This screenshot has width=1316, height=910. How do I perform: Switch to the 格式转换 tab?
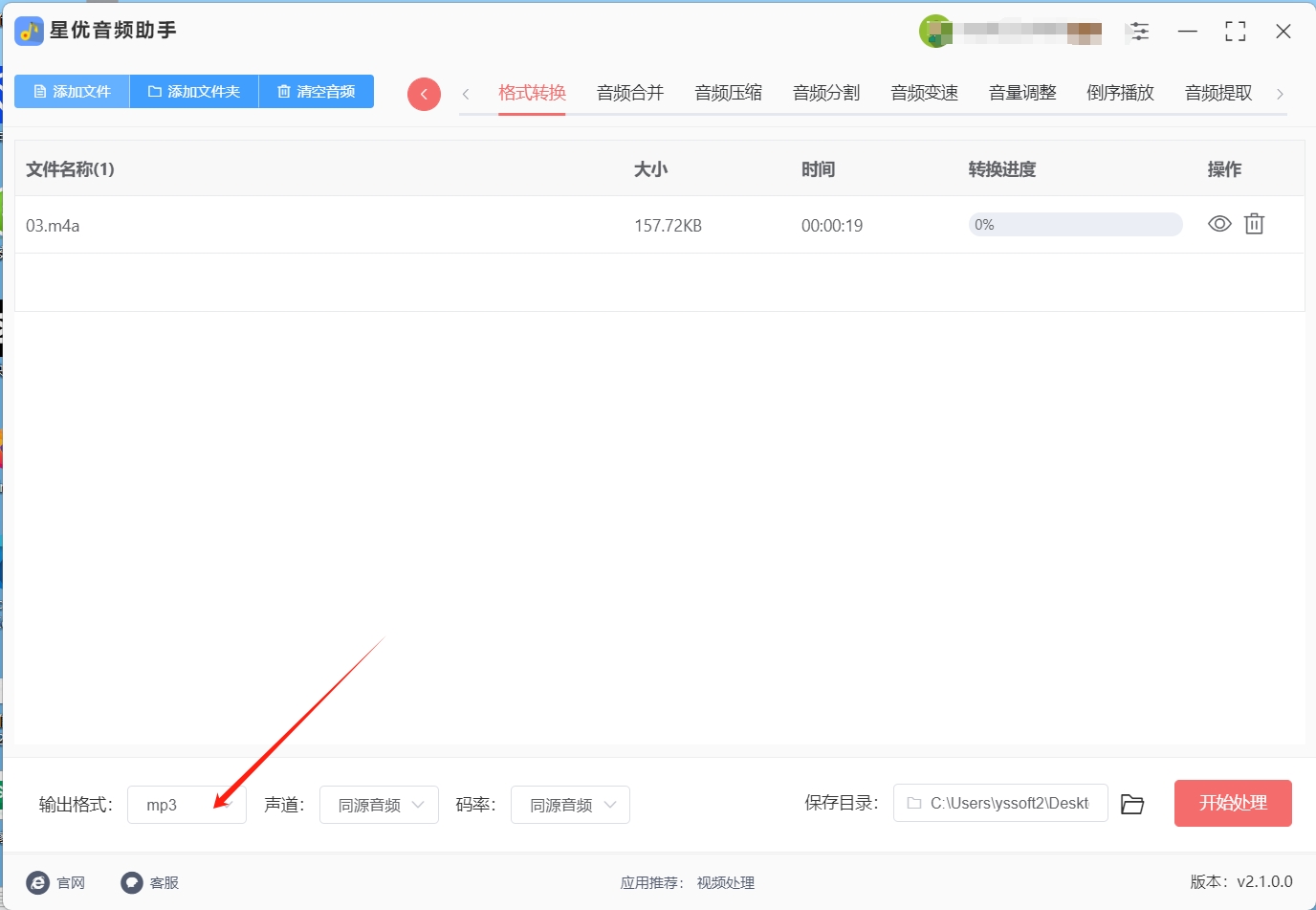(x=532, y=93)
